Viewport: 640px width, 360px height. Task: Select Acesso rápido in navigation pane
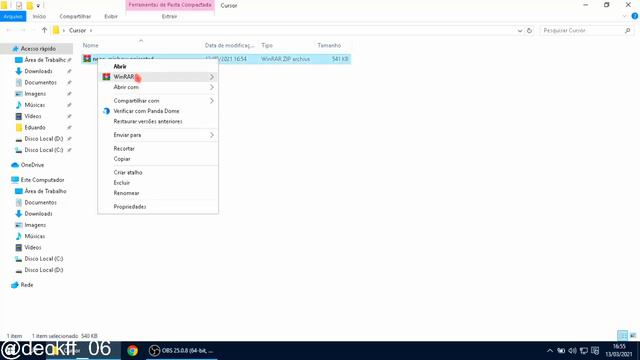point(38,49)
